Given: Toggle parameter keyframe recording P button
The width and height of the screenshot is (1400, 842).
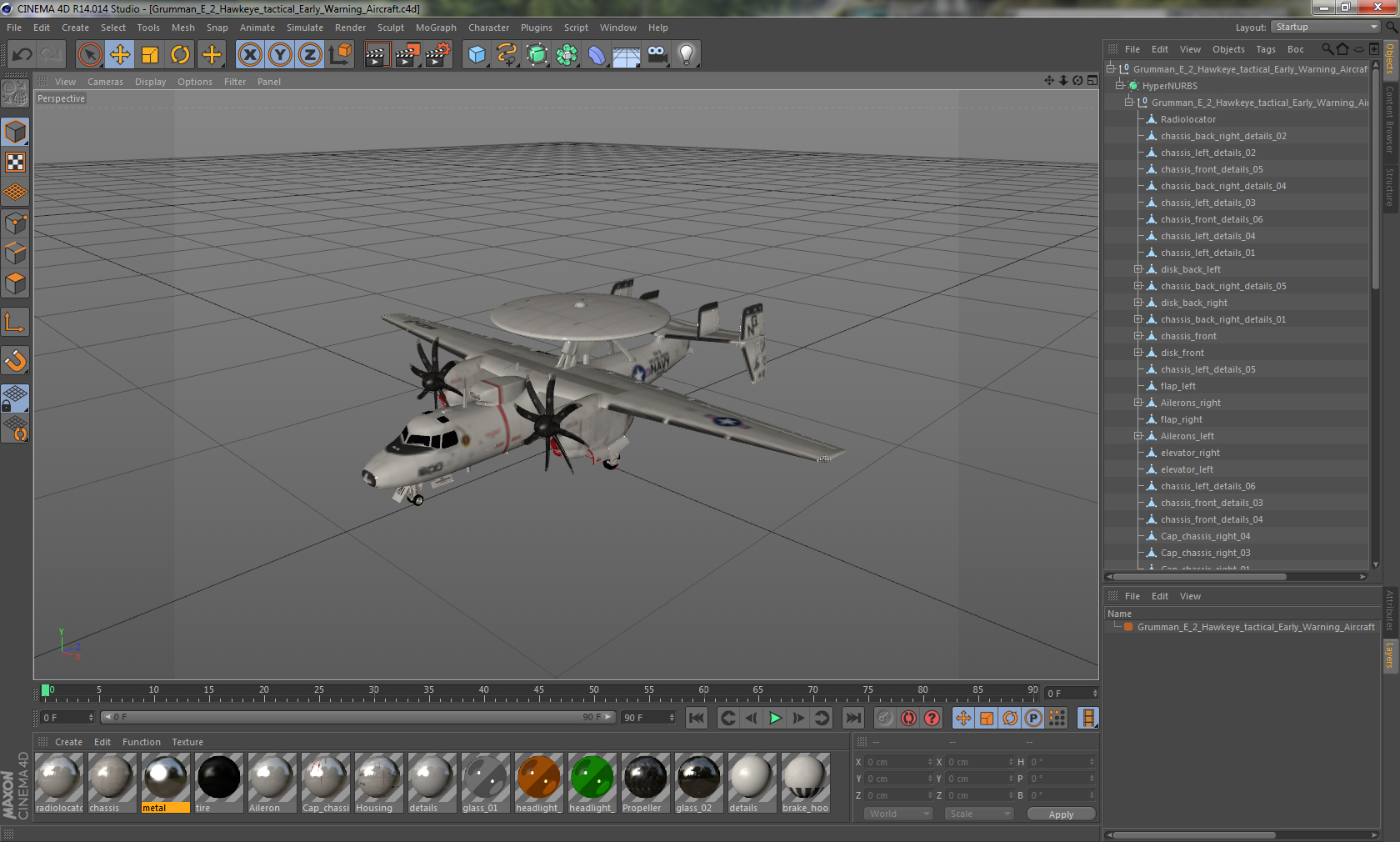Looking at the screenshot, I should (x=1033, y=718).
